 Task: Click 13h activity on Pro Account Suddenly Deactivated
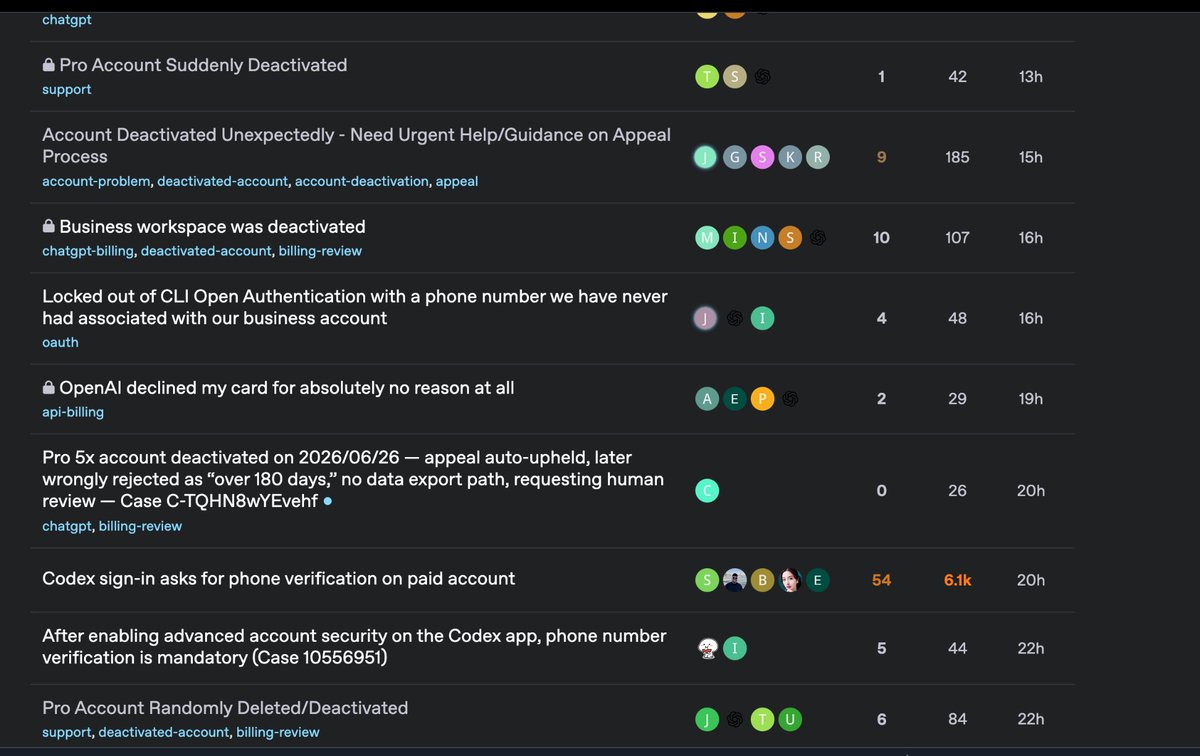tap(1031, 77)
